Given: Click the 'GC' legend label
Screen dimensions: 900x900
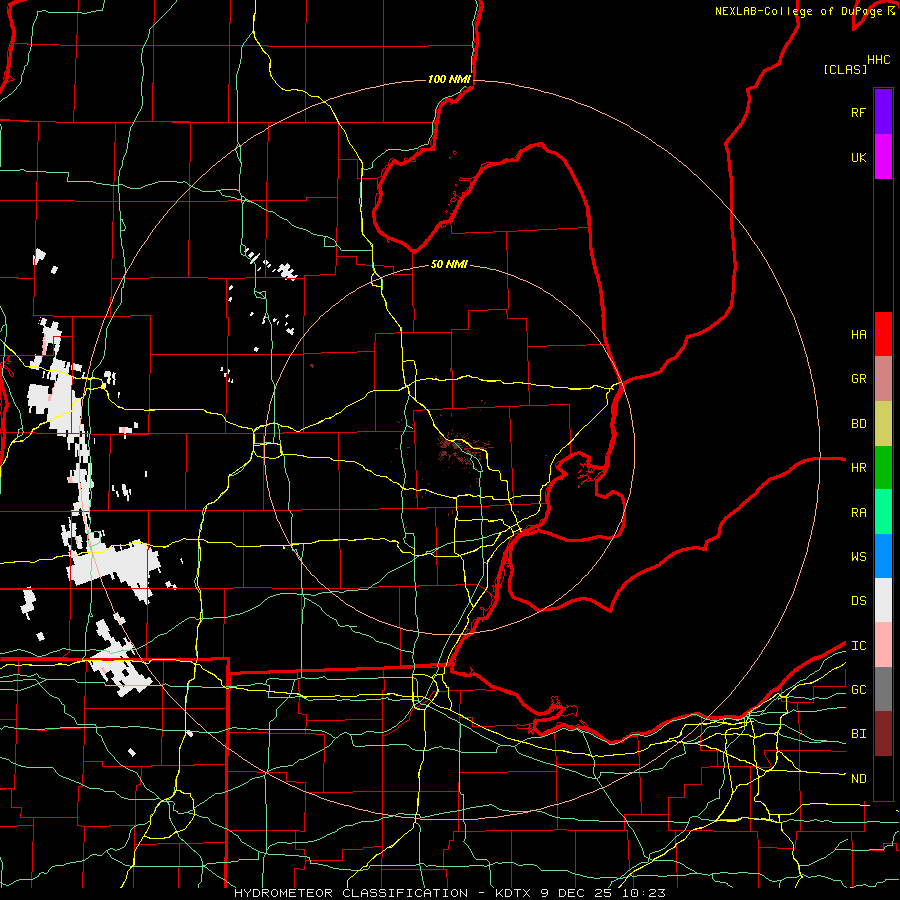Looking at the screenshot, I should coord(859,690).
